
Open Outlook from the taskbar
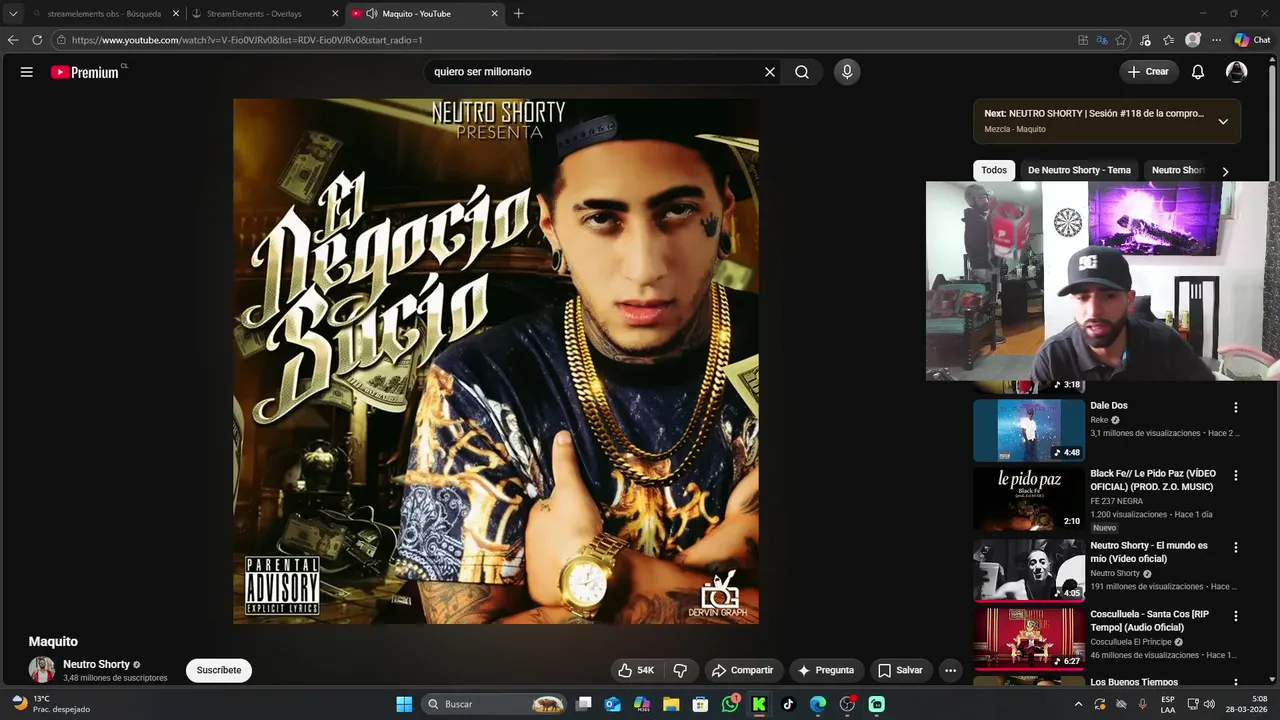coord(613,704)
